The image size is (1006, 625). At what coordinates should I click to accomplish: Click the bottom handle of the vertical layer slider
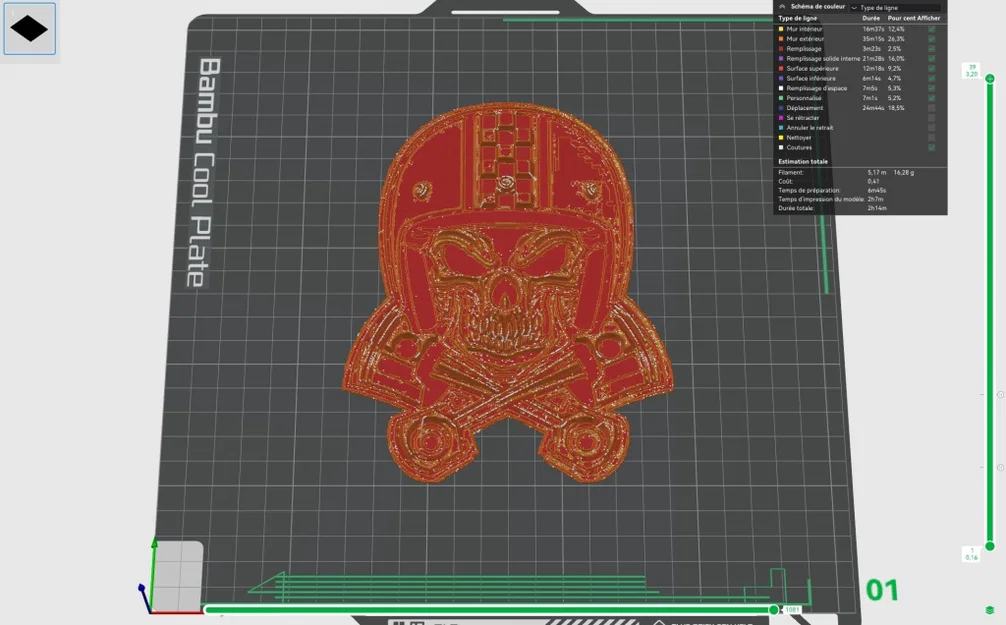pyautogui.click(x=990, y=546)
